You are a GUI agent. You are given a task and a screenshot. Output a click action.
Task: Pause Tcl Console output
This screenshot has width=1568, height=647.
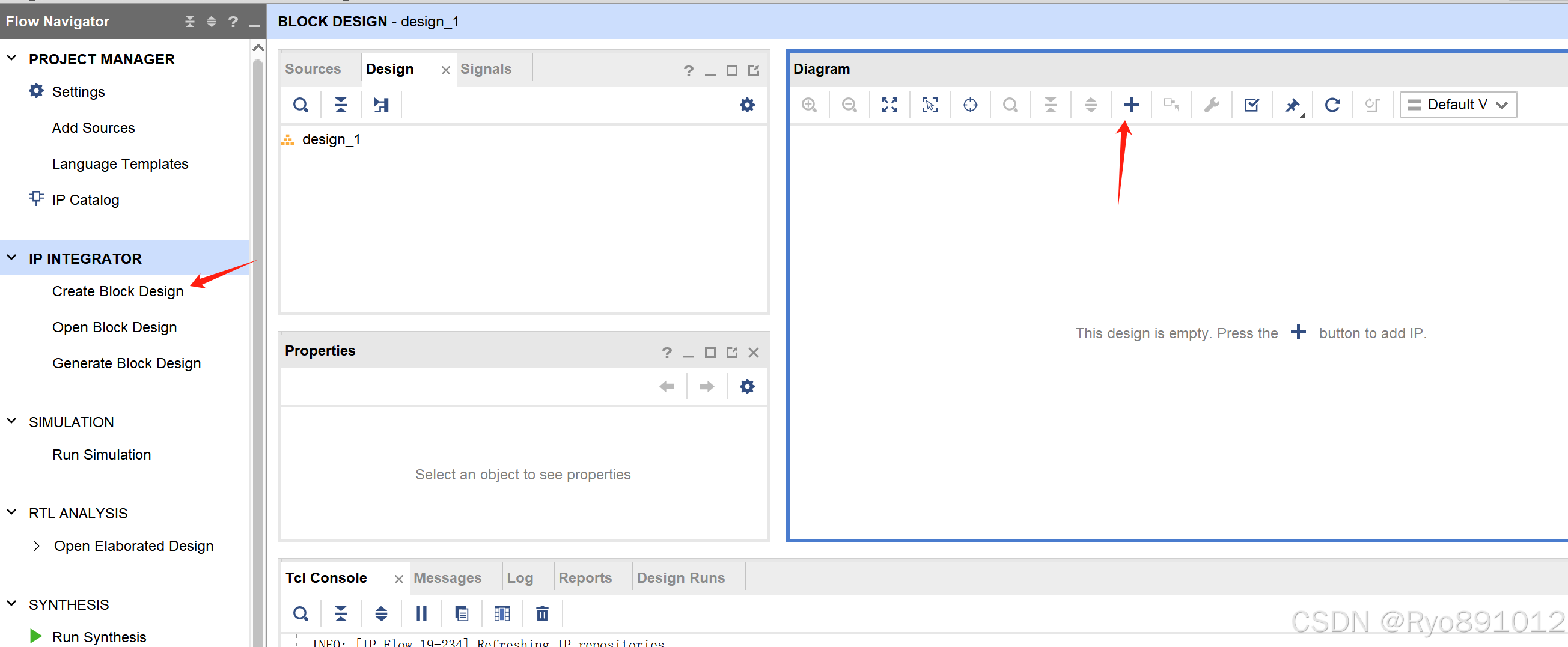coord(421,613)
